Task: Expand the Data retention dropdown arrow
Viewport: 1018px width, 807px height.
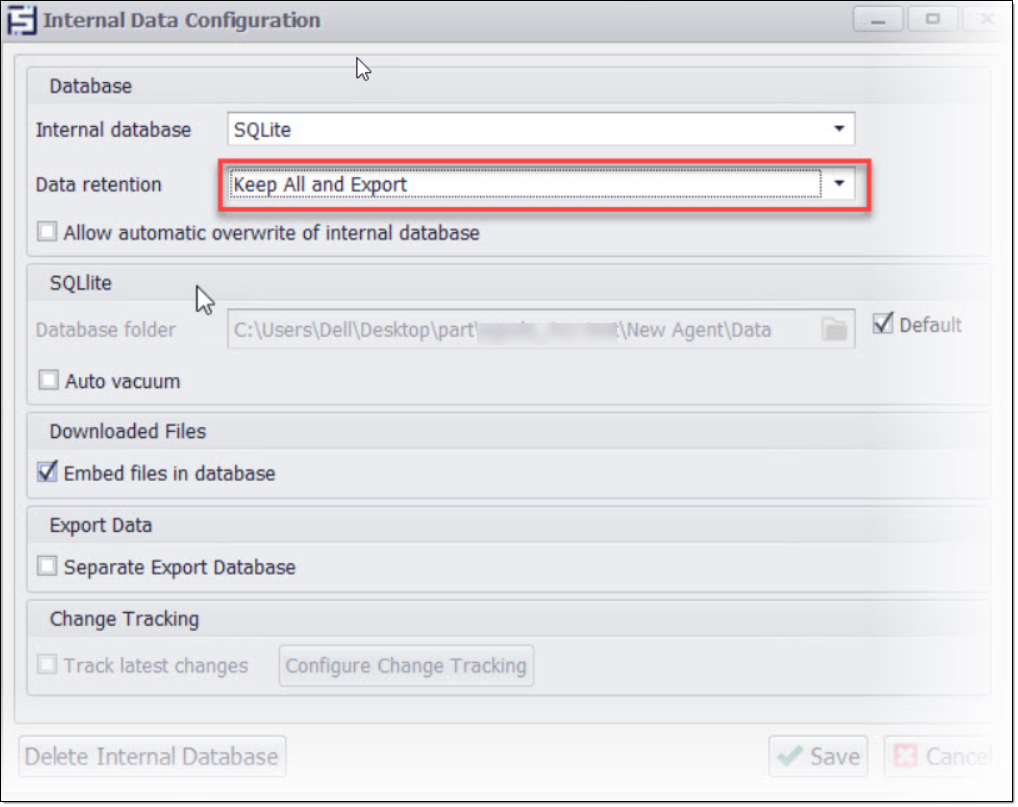Action: 839,184
